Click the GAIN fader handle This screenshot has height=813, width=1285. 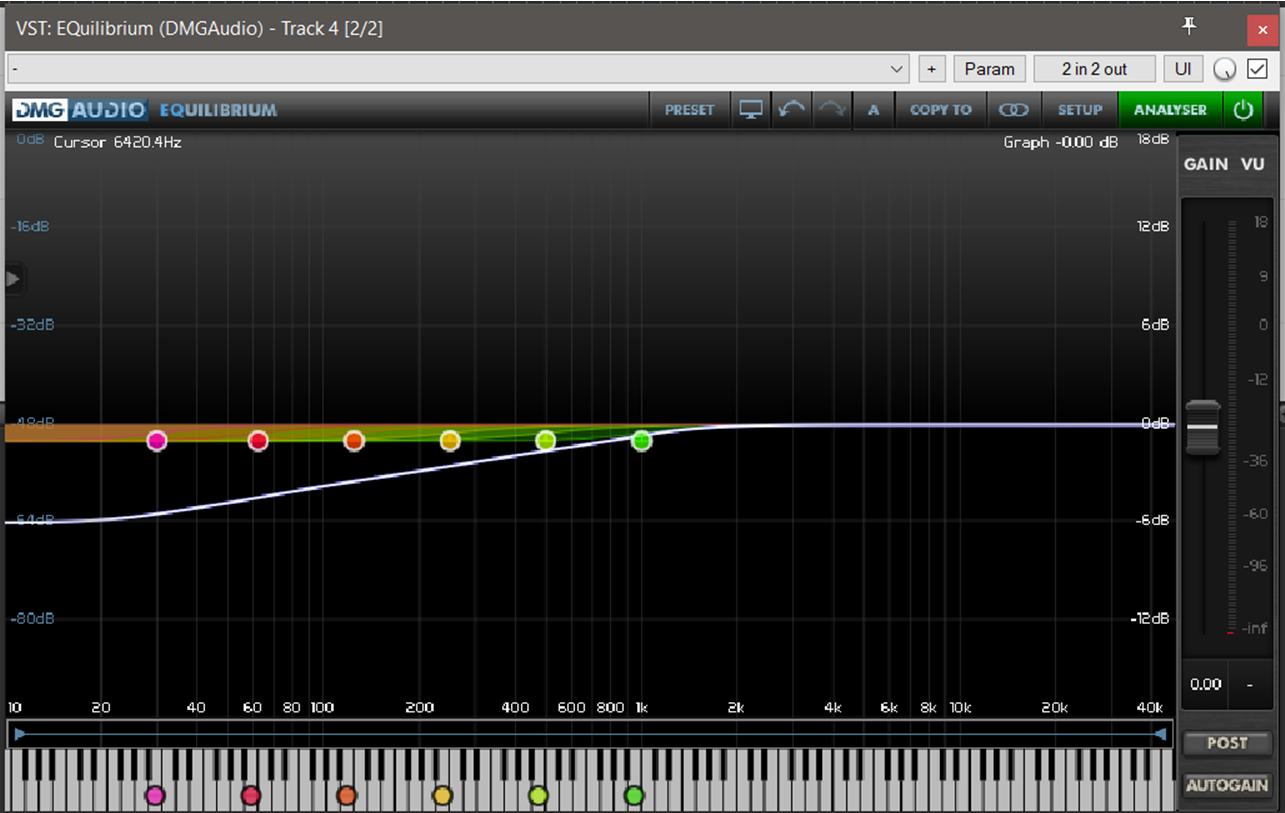tap(1203, 427)
